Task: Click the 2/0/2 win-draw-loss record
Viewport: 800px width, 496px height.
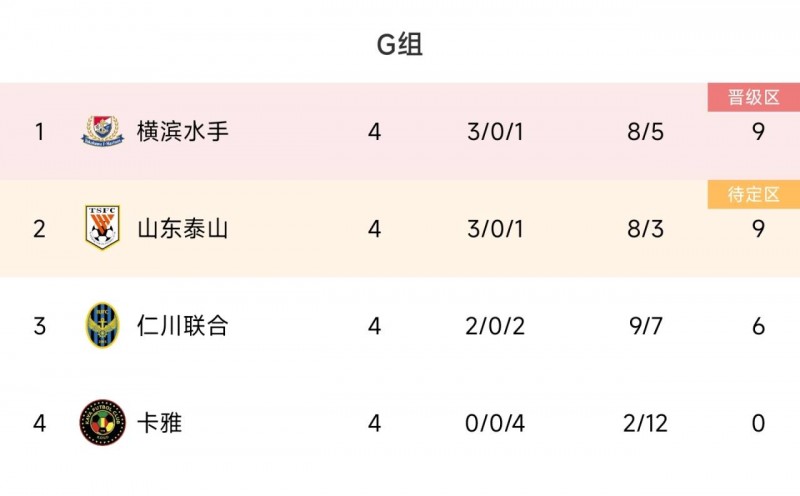Action: tap(495, 325)
